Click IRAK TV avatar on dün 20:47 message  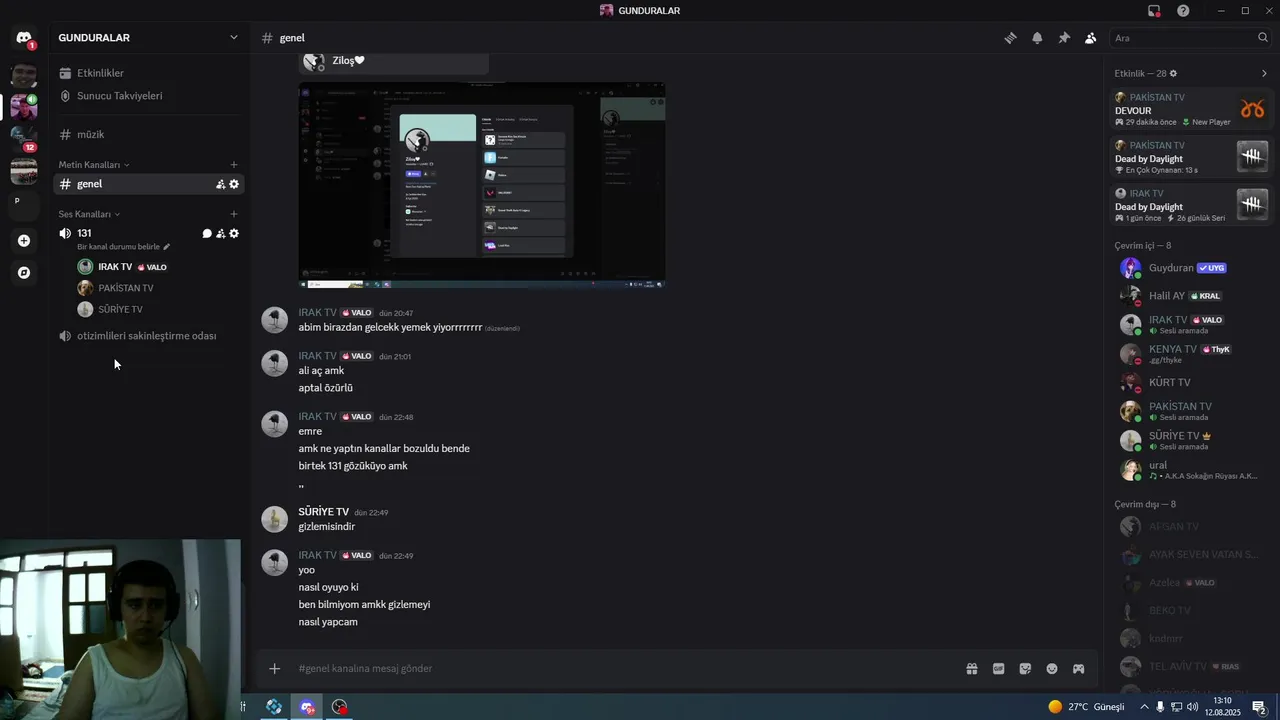click(275, 320)
